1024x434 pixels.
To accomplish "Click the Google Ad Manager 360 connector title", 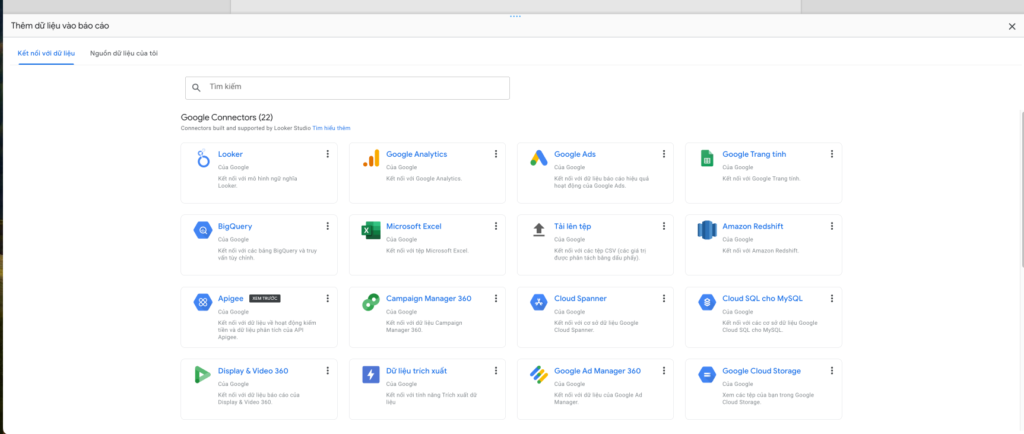I will pos(597,371).
